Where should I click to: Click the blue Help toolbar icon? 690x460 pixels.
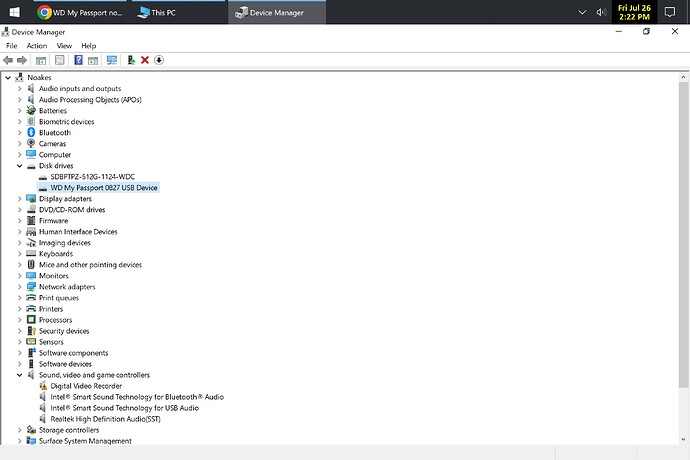point(78,60)
